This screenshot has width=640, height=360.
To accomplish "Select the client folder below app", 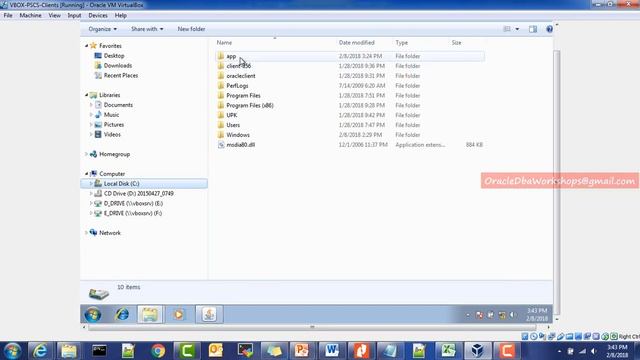I will (238, 66).
